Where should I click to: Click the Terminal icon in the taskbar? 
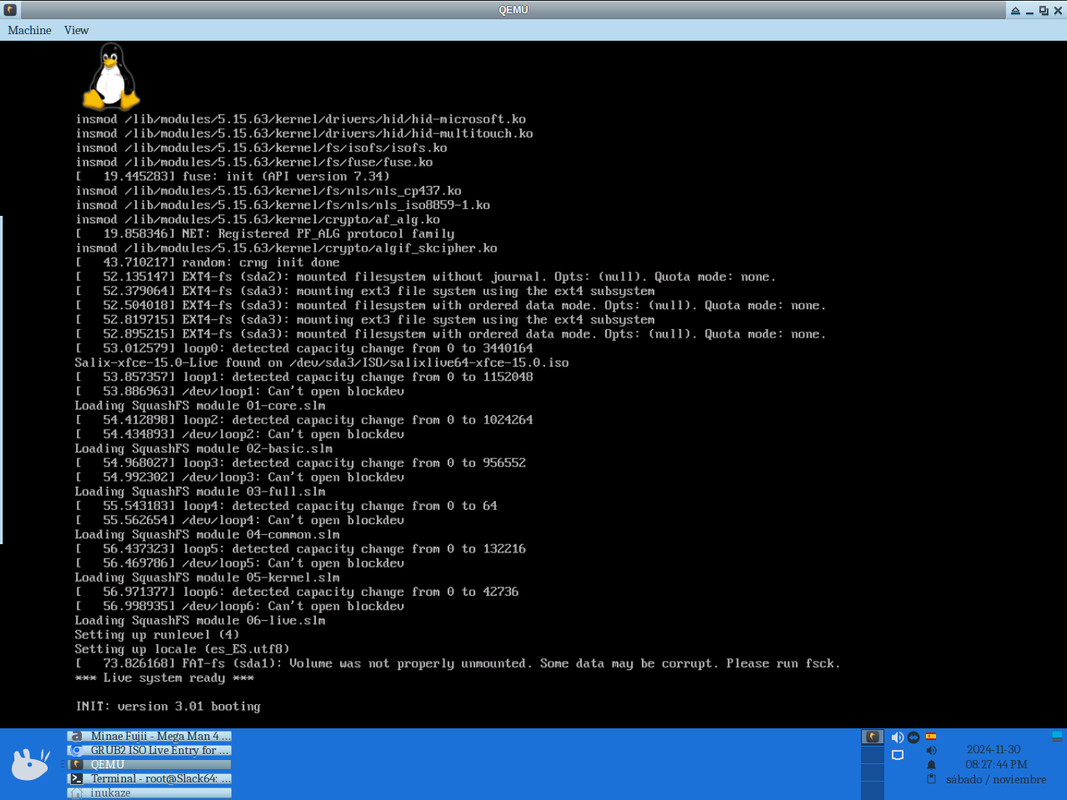(77, 779)
